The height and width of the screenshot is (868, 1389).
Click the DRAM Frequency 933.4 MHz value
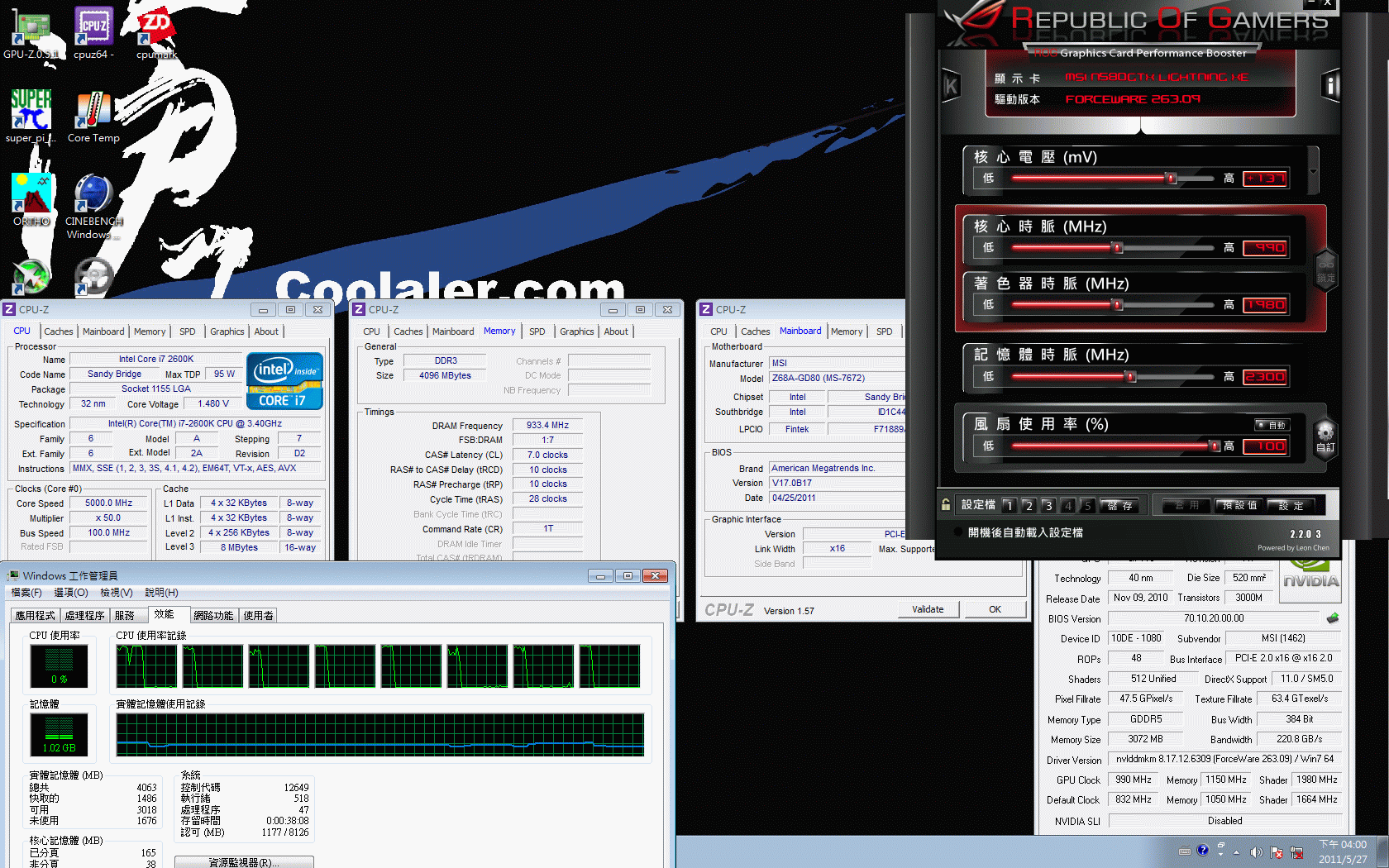(x=547, y=426)
